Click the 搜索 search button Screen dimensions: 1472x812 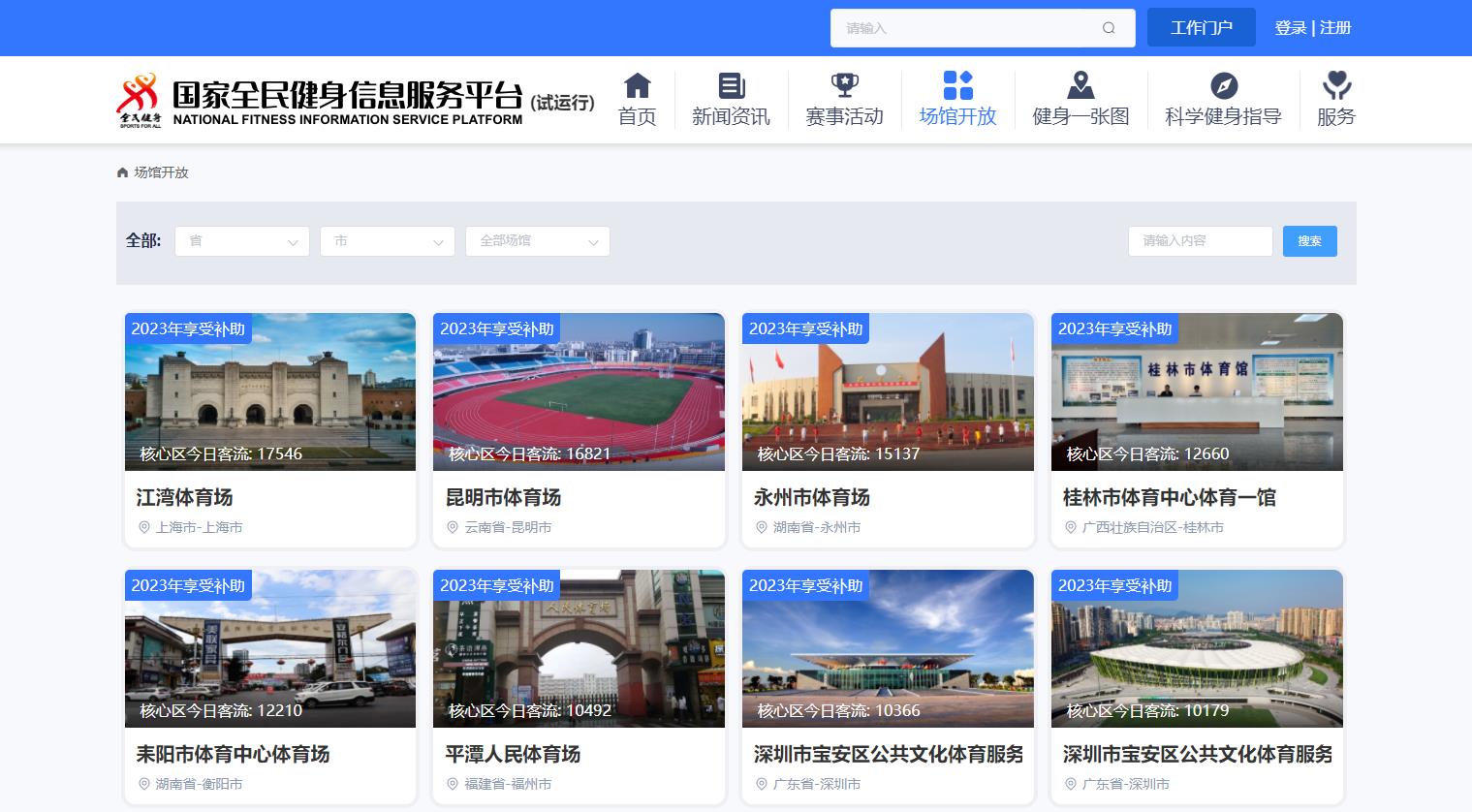pyautogui.click(x=1309, y=241)
